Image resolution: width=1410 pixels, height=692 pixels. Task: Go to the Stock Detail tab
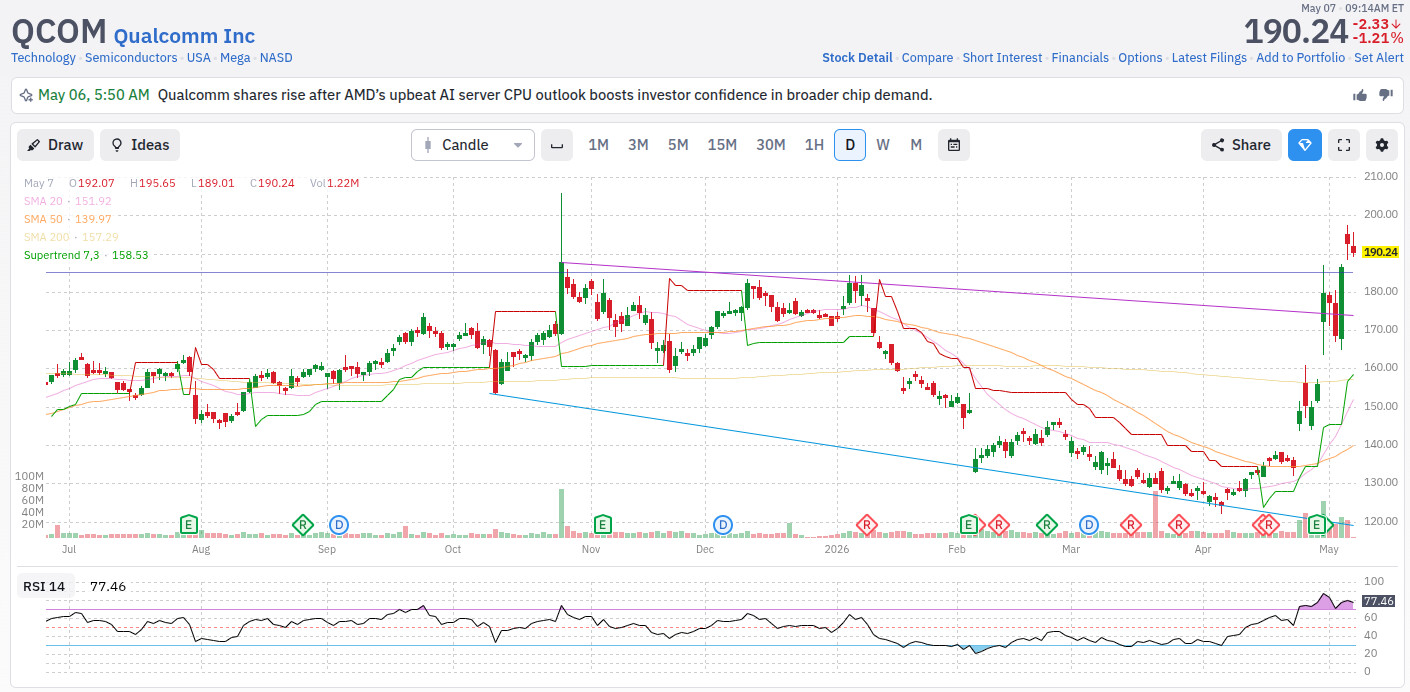857,58
